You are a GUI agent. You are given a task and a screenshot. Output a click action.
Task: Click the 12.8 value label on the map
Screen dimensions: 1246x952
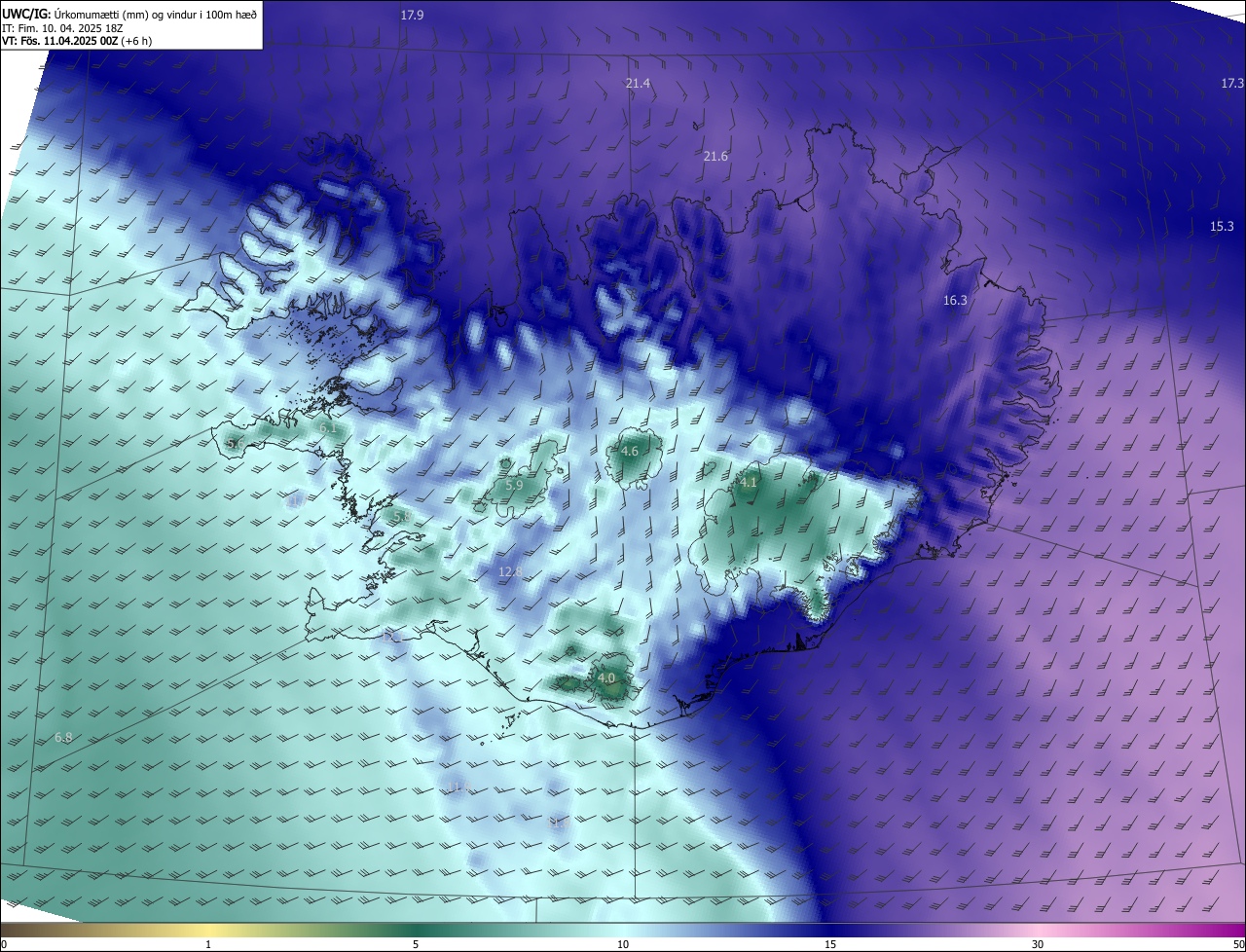(510, 571)
